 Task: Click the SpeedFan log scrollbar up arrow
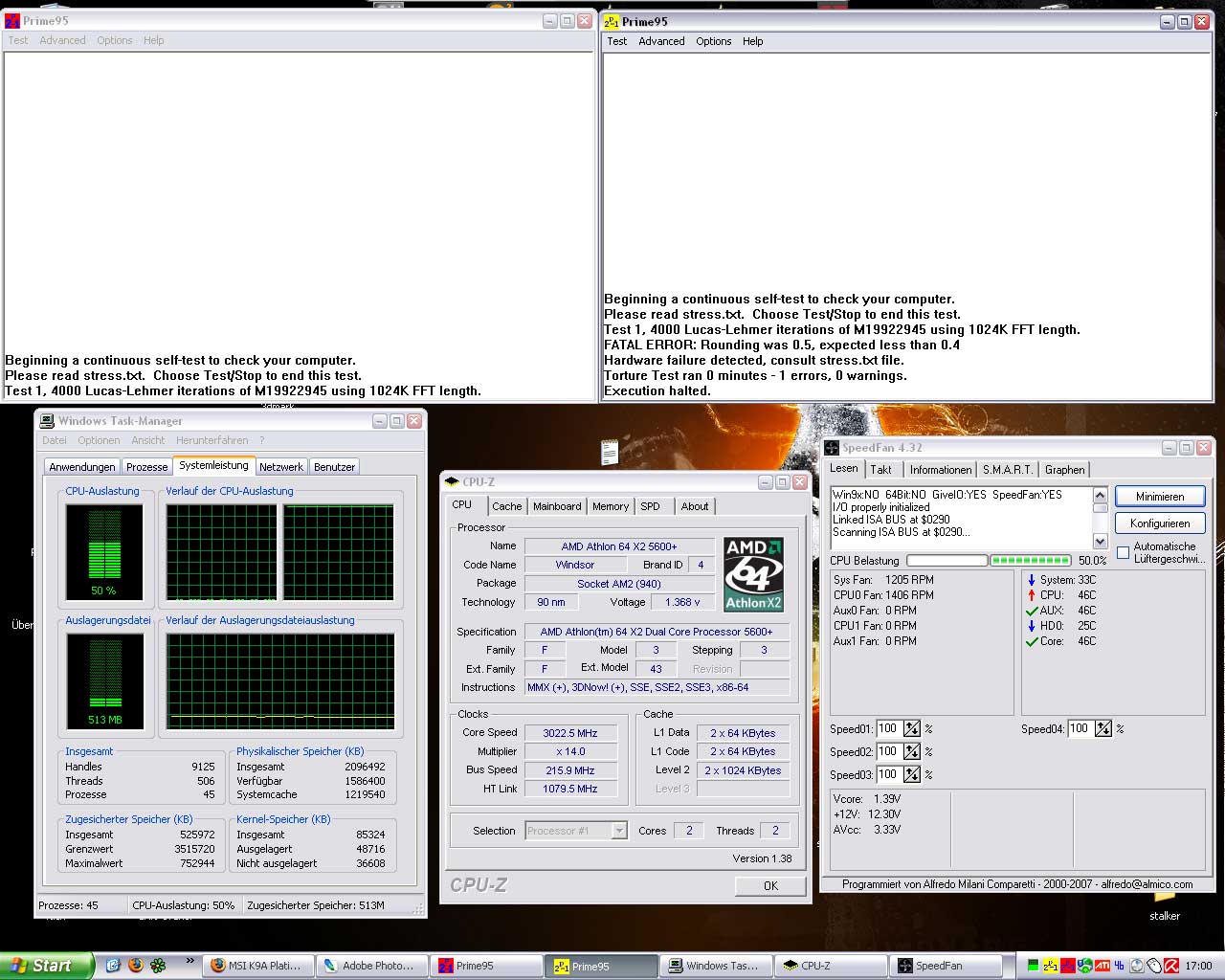click(x=1100, y=495)
